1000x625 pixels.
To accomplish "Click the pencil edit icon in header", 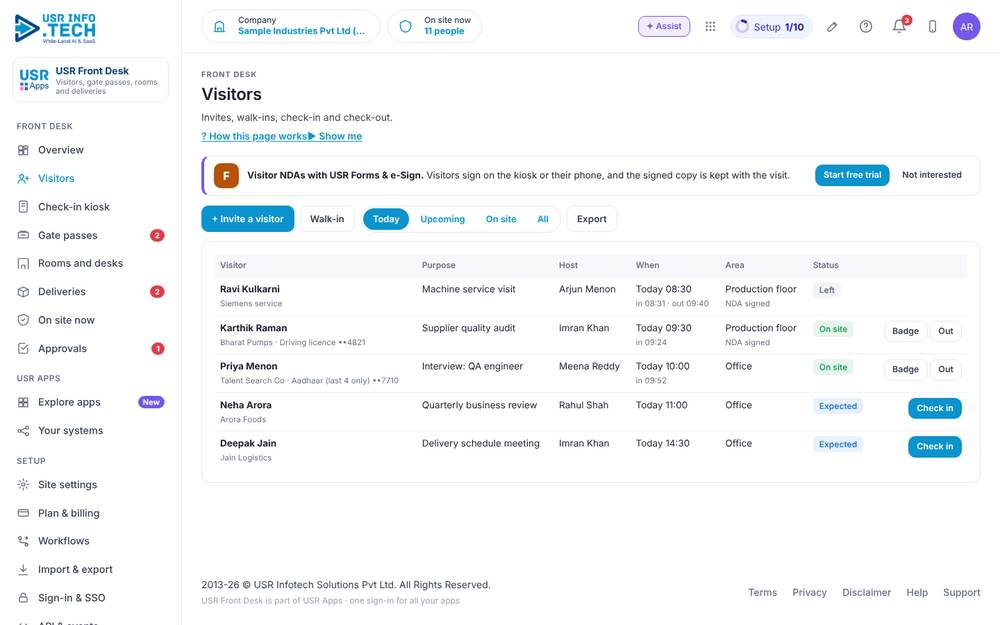I will 832,27.
